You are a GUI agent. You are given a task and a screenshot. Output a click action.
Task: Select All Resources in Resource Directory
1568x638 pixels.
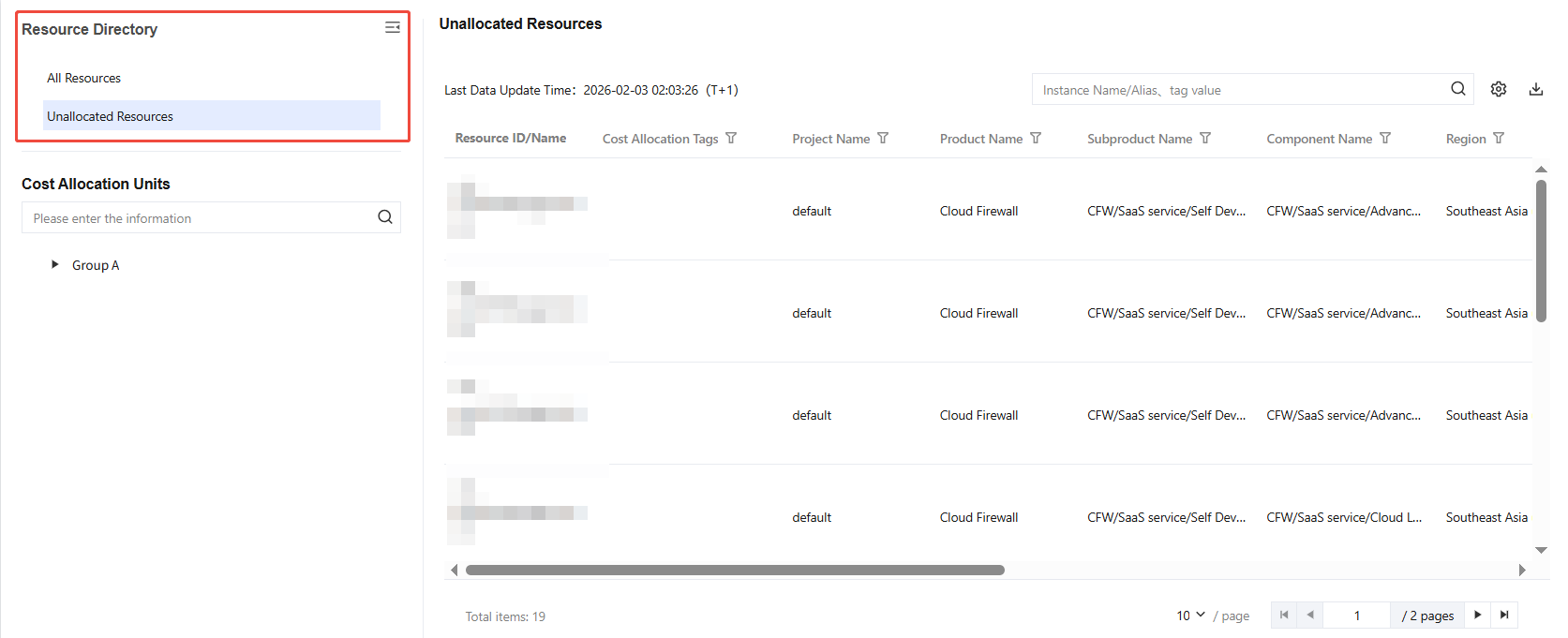84,78
